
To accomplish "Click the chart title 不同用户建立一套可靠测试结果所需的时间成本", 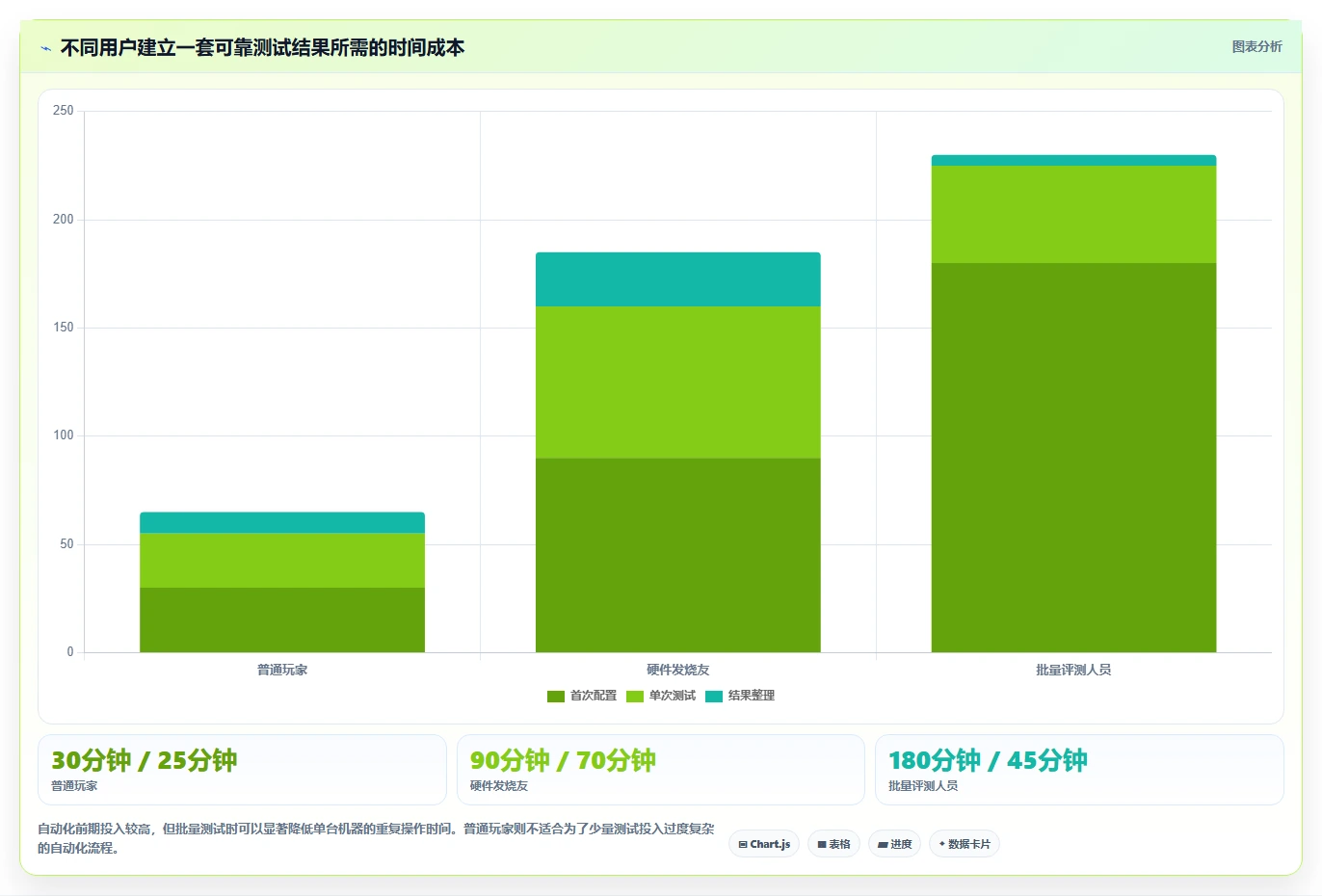I will pyautogui.click(x=262, y=47).
